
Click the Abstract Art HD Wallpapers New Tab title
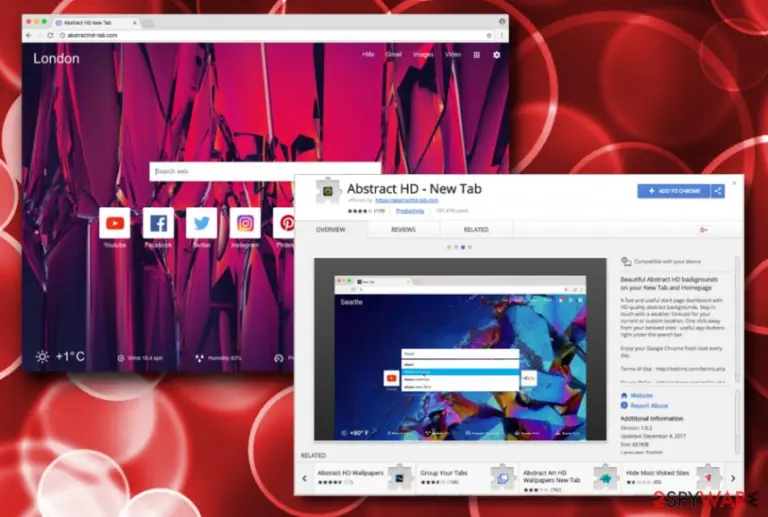[x=552, y=476]
